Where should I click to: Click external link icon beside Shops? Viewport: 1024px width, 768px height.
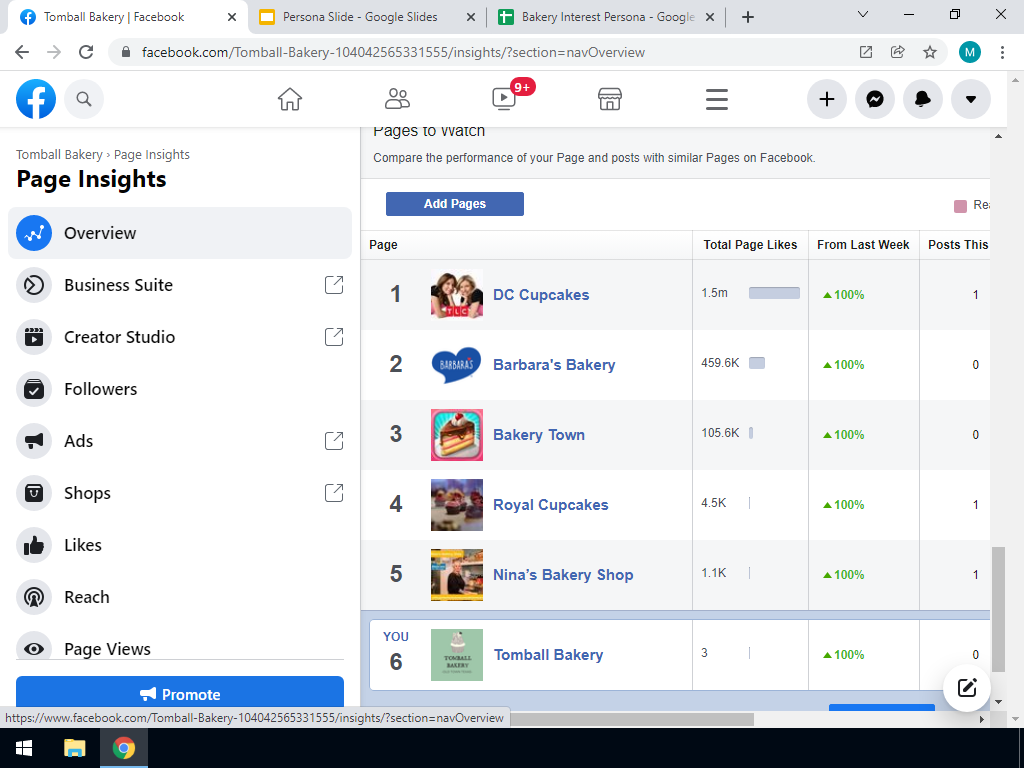[334, 493]
